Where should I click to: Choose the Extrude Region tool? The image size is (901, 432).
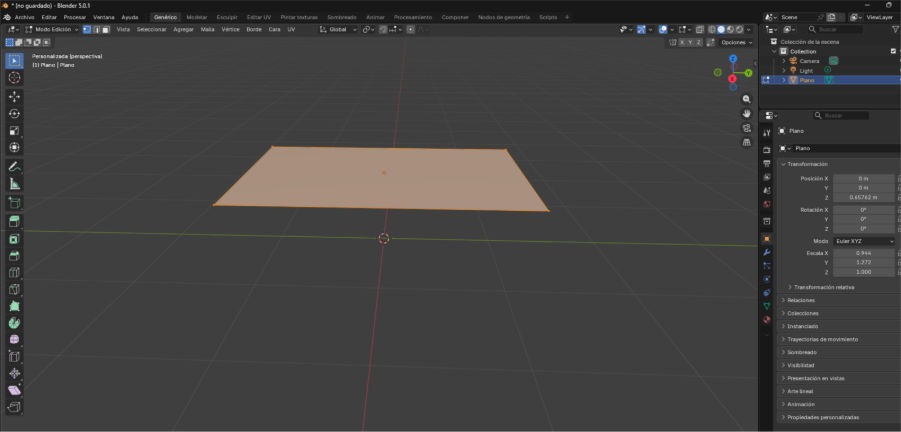tap(14, 220)
